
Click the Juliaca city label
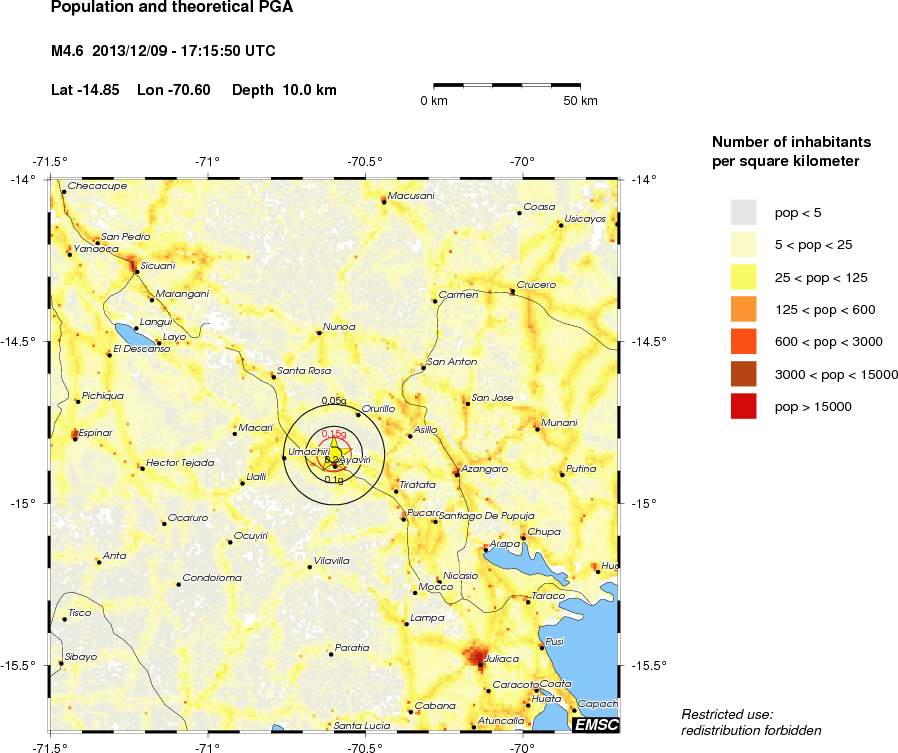click(x=502, y=659)
